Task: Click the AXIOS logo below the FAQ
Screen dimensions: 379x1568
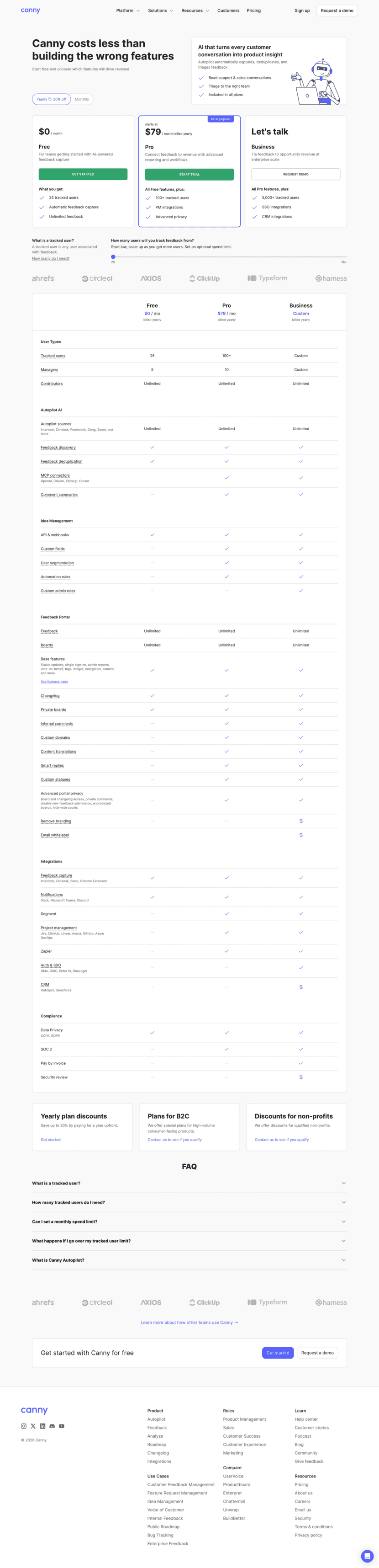Action: tap(151, 1302)
